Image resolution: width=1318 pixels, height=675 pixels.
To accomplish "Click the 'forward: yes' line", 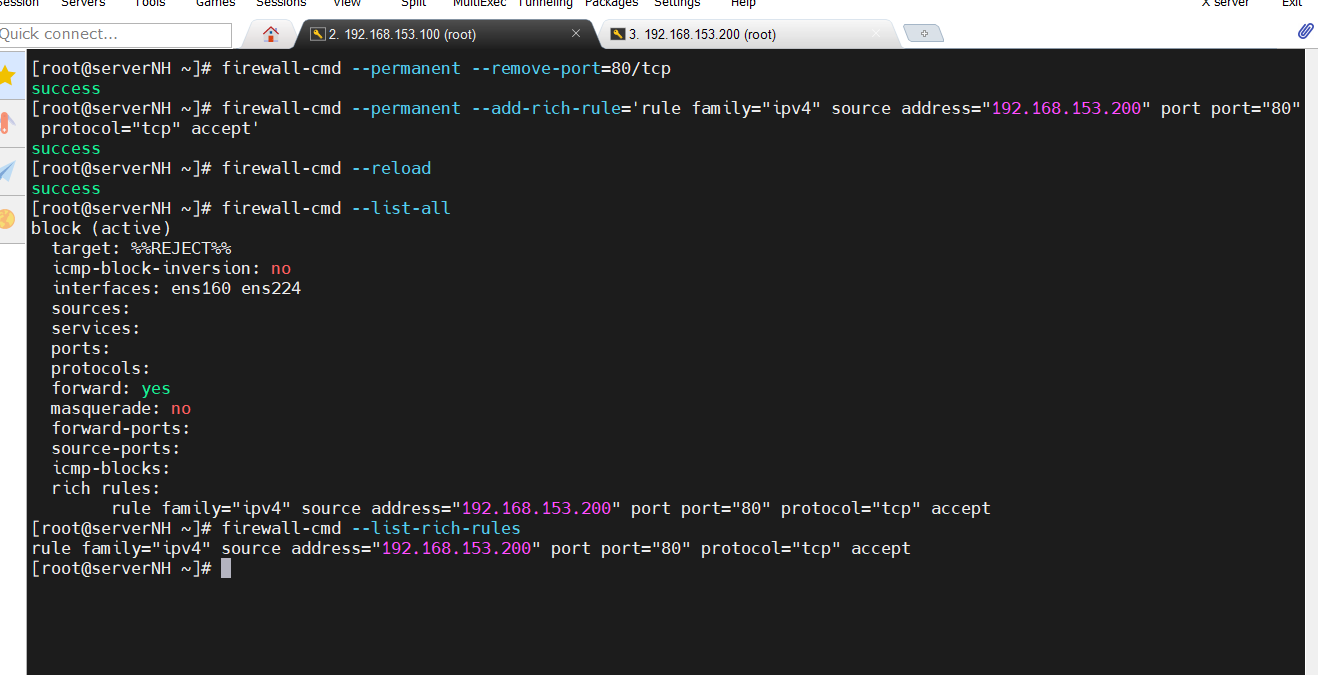I will [x=111, y=388].
